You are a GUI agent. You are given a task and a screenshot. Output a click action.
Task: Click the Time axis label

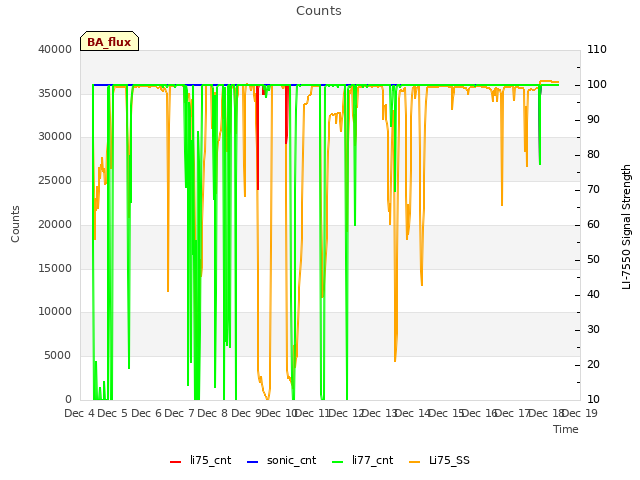(566, 429)
